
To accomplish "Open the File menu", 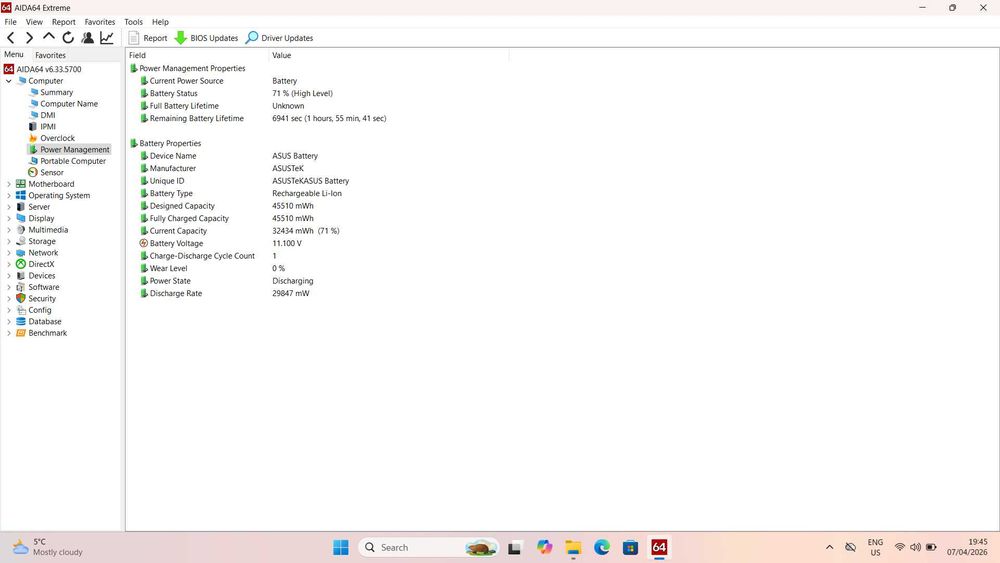I will pos(11,22).
